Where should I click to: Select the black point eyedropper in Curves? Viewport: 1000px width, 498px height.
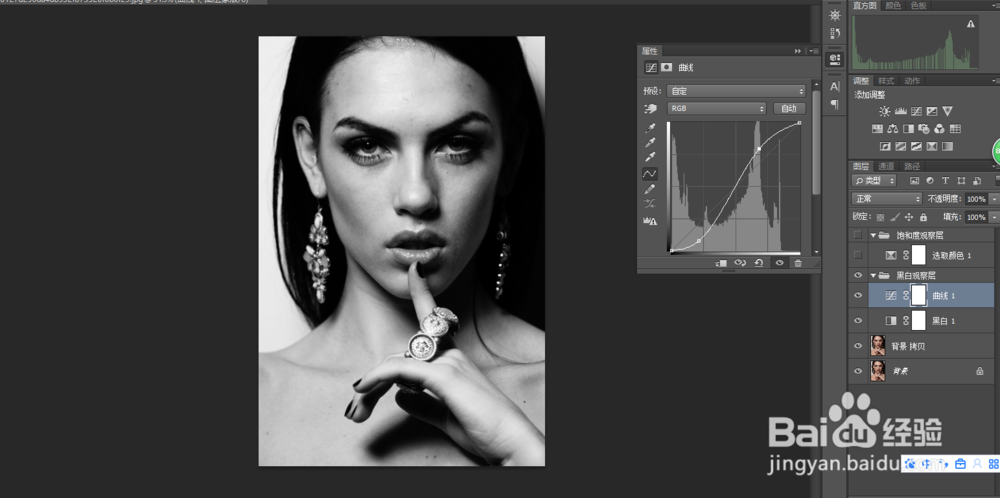650,128
